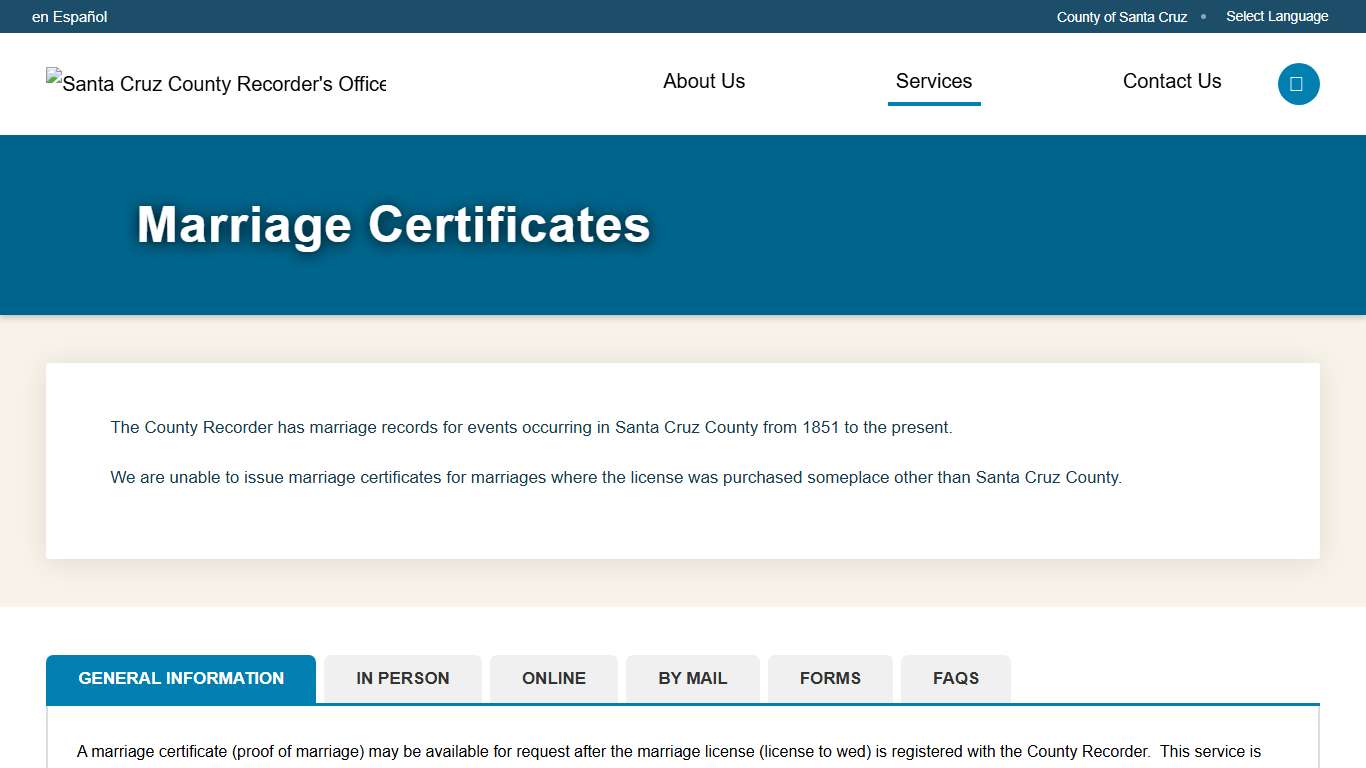Click the marriage certificate description paragraph
The height and width of the screenshot is (768, 1366).
[669, 751]
